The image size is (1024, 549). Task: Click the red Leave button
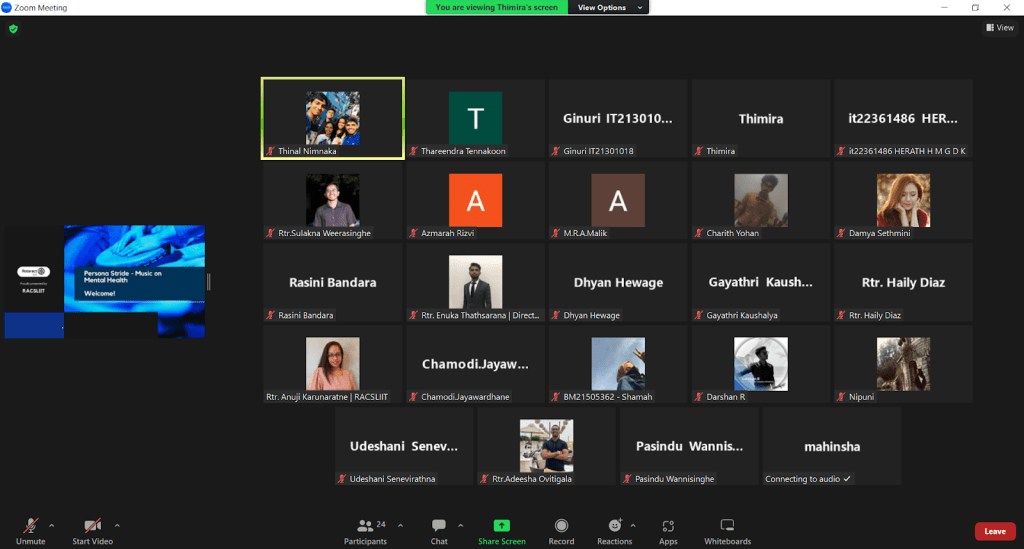(994, 531)
